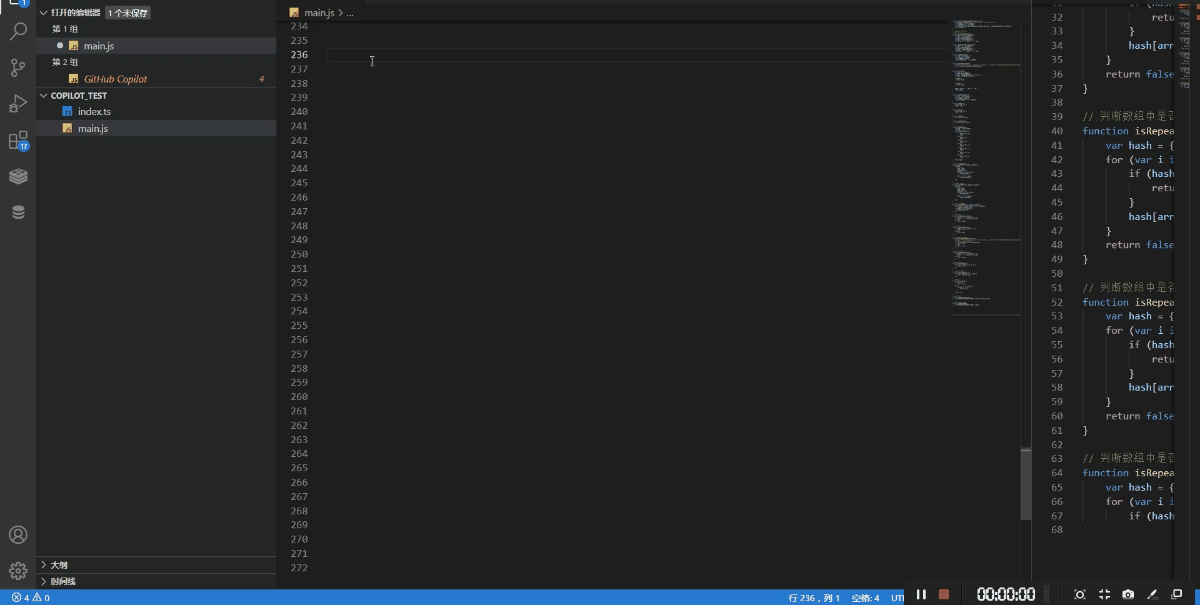Open the Search view icon

pyautogui.click(x=18, y=32)
